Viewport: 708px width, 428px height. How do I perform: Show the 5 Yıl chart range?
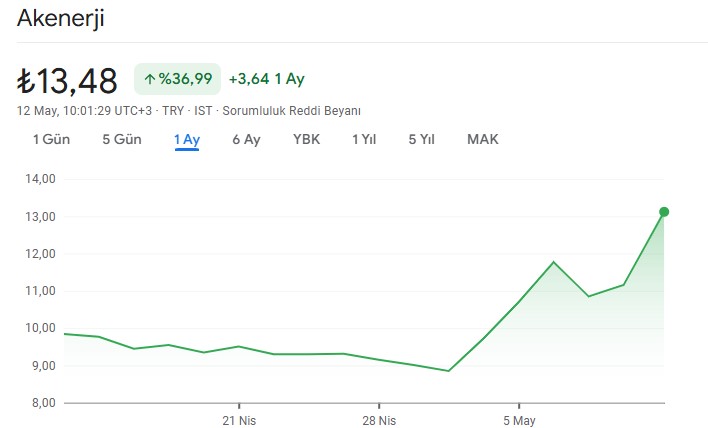click(422, 140)
